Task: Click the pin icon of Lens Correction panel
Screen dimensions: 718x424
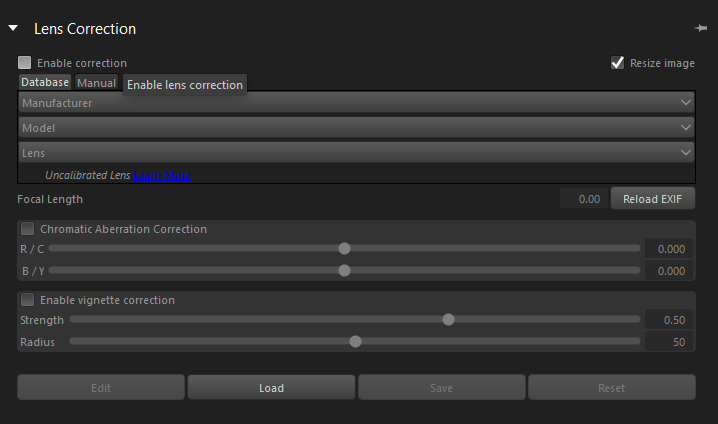Action: pyautogui.click(x=700, y=28)
